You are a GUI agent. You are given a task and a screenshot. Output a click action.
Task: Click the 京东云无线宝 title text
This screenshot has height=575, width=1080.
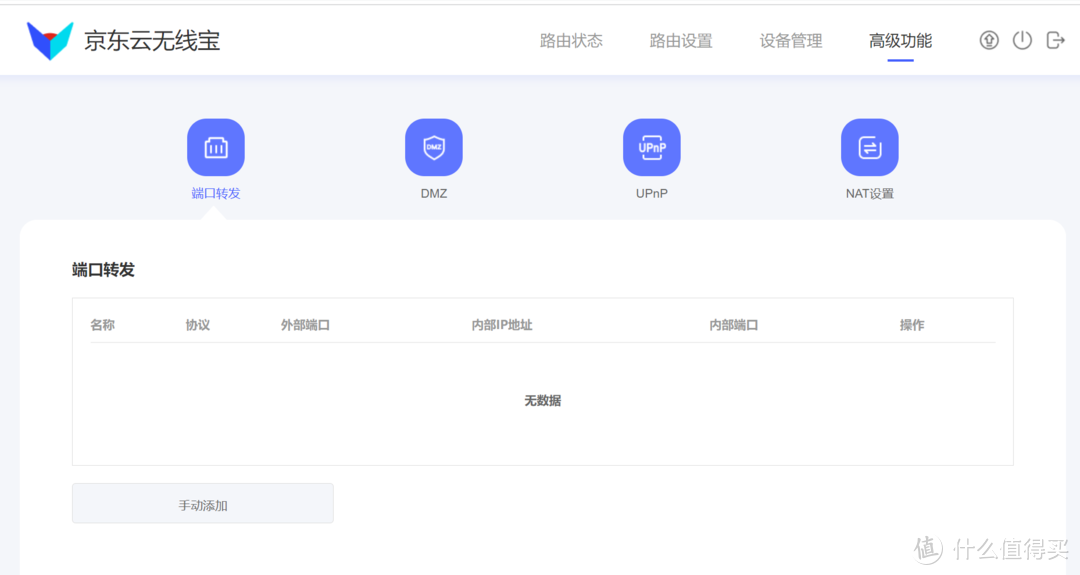[152, 41]
